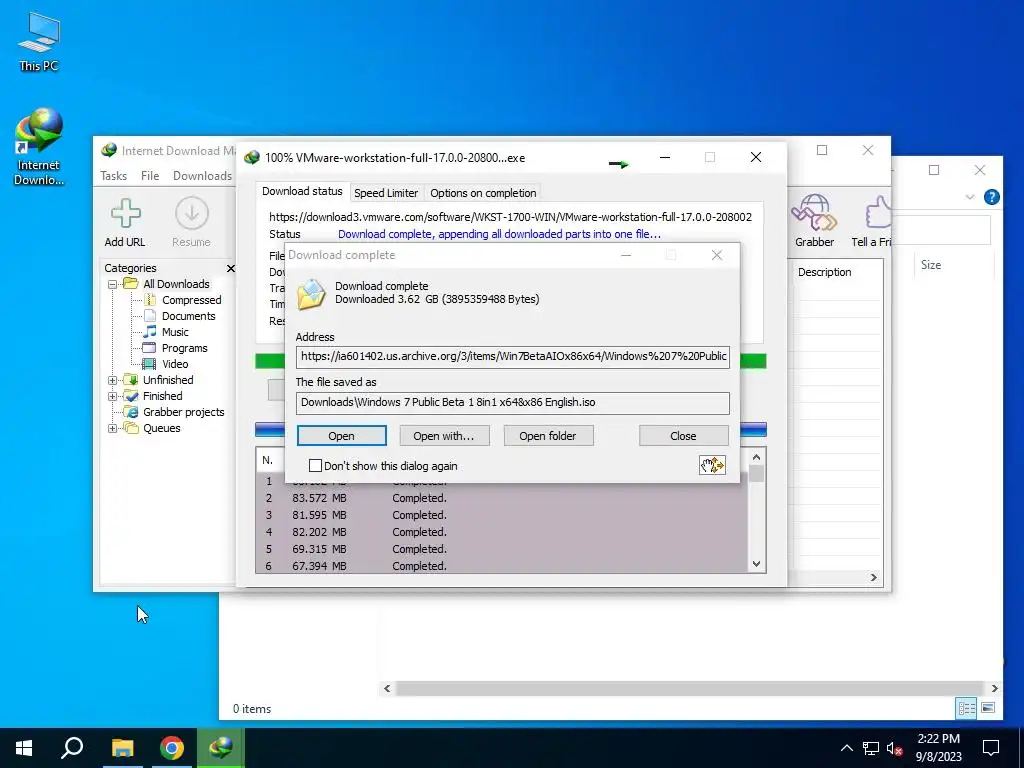Image resolution: width=1024 pixels, height=768 pixels.
Task: Click the IDM icon in the taskbar
Action: click(221, 748)
